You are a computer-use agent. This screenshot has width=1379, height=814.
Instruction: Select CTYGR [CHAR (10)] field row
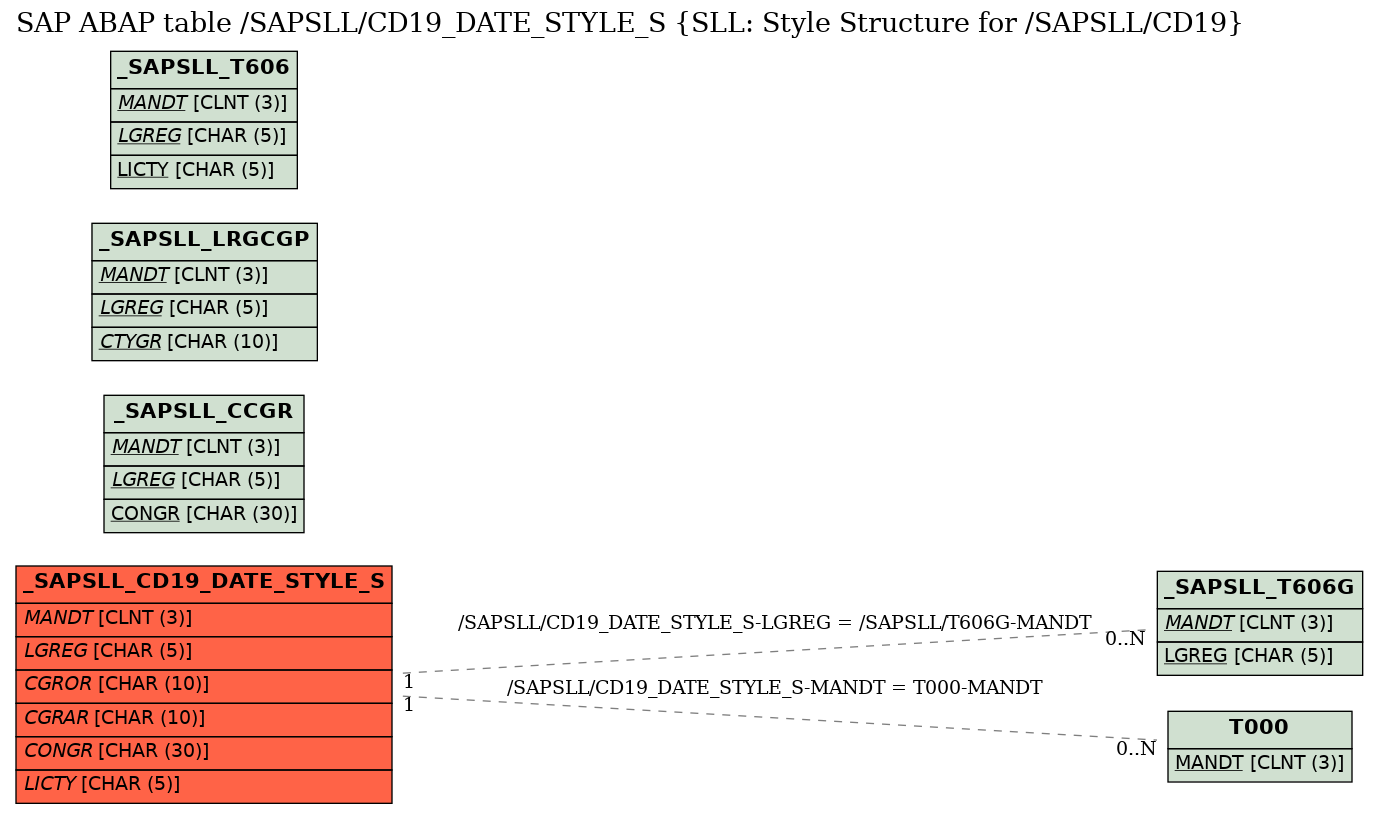pyautogui.click(x=204, y=343)
